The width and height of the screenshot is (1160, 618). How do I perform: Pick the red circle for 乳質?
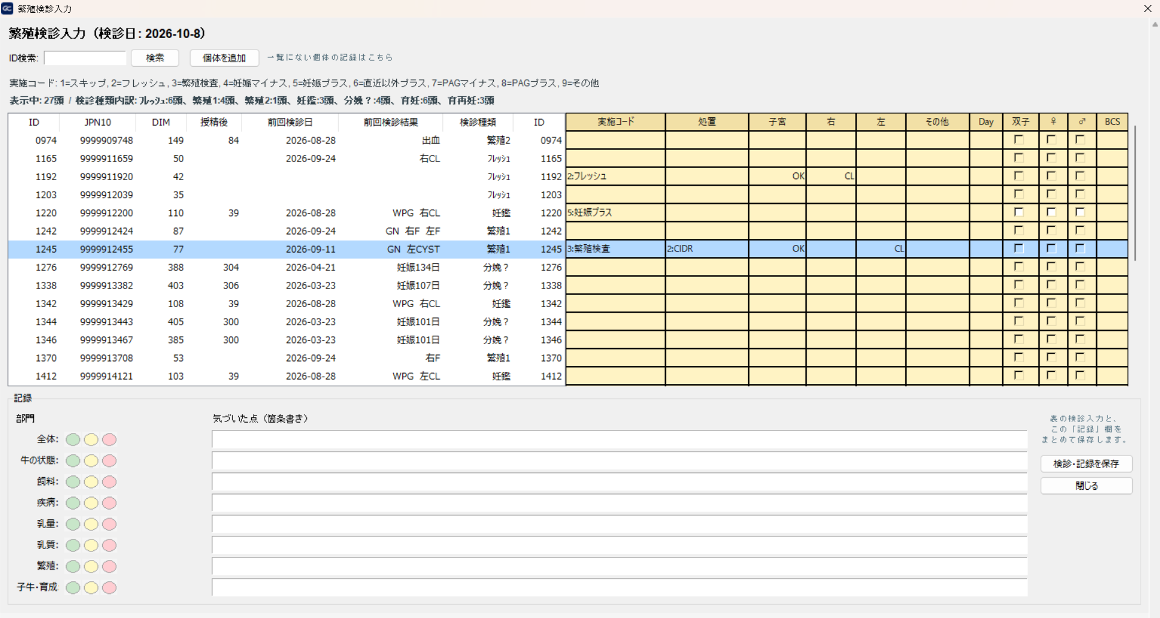pos(109,545)
